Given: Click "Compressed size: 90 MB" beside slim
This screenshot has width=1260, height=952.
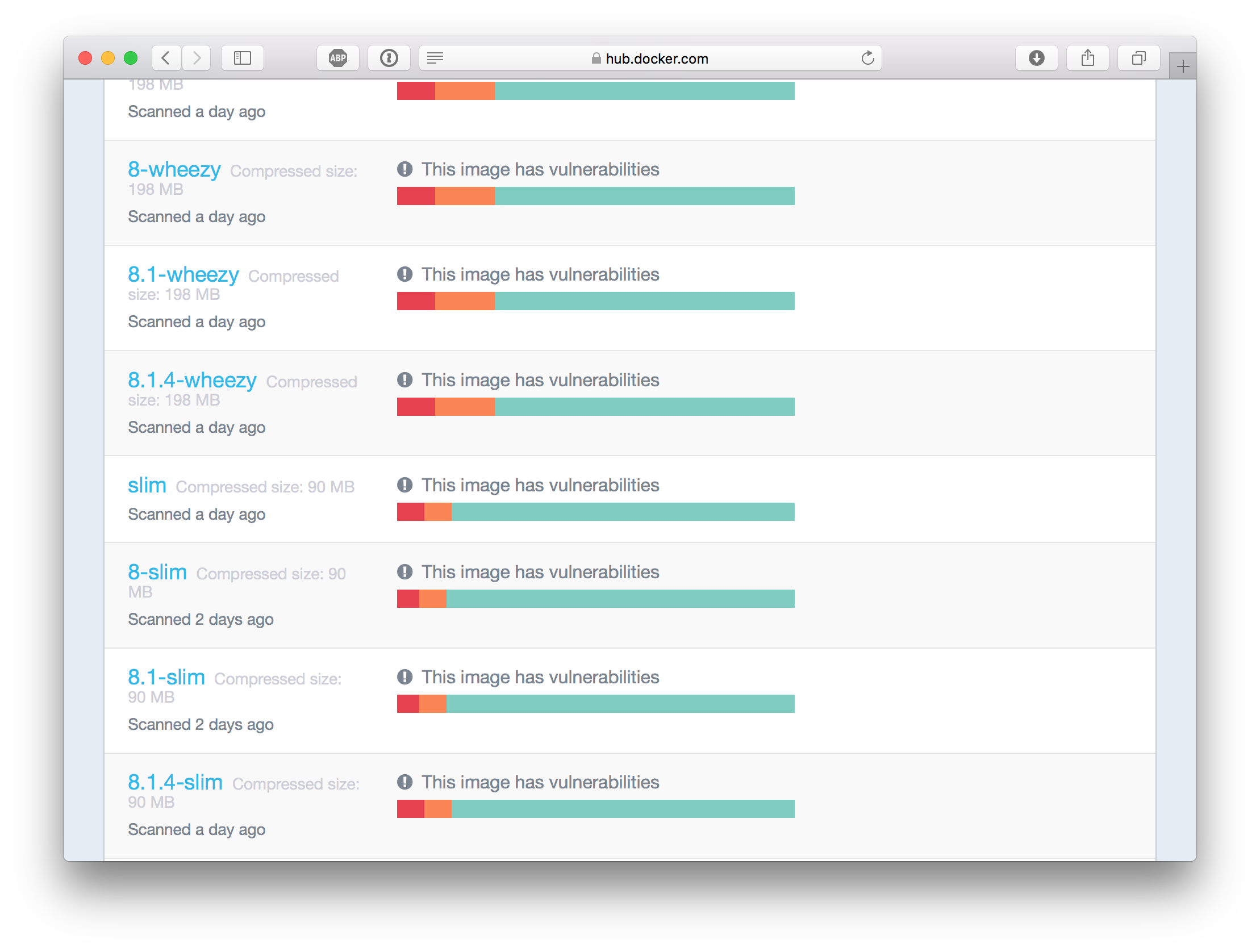Looking at the screenshot, I should [x=265, y=487].
